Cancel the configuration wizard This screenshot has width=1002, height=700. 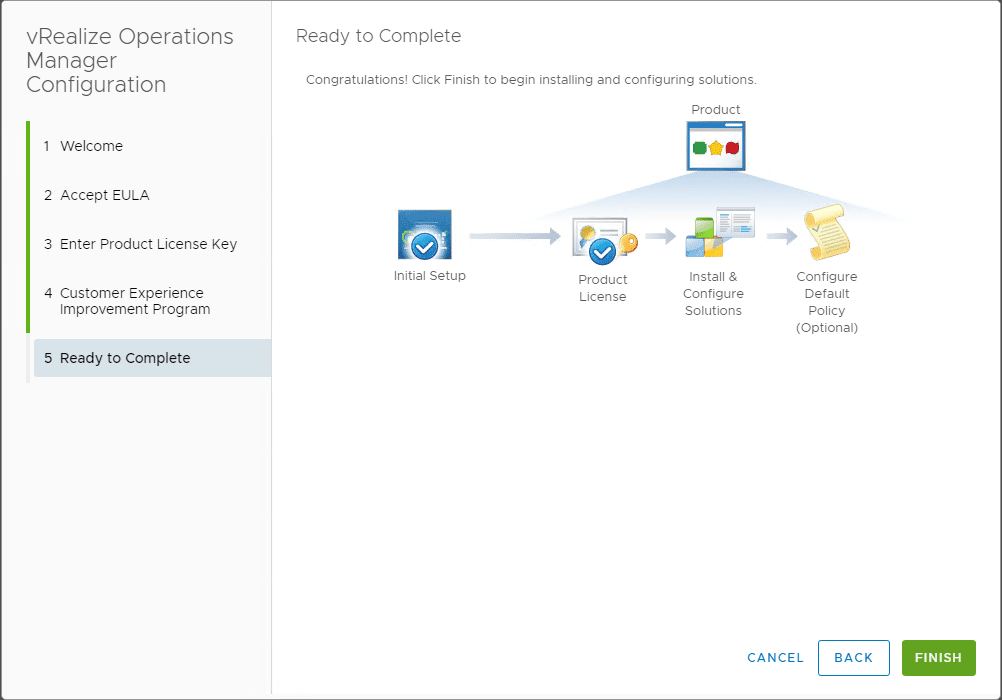point(775,658)
